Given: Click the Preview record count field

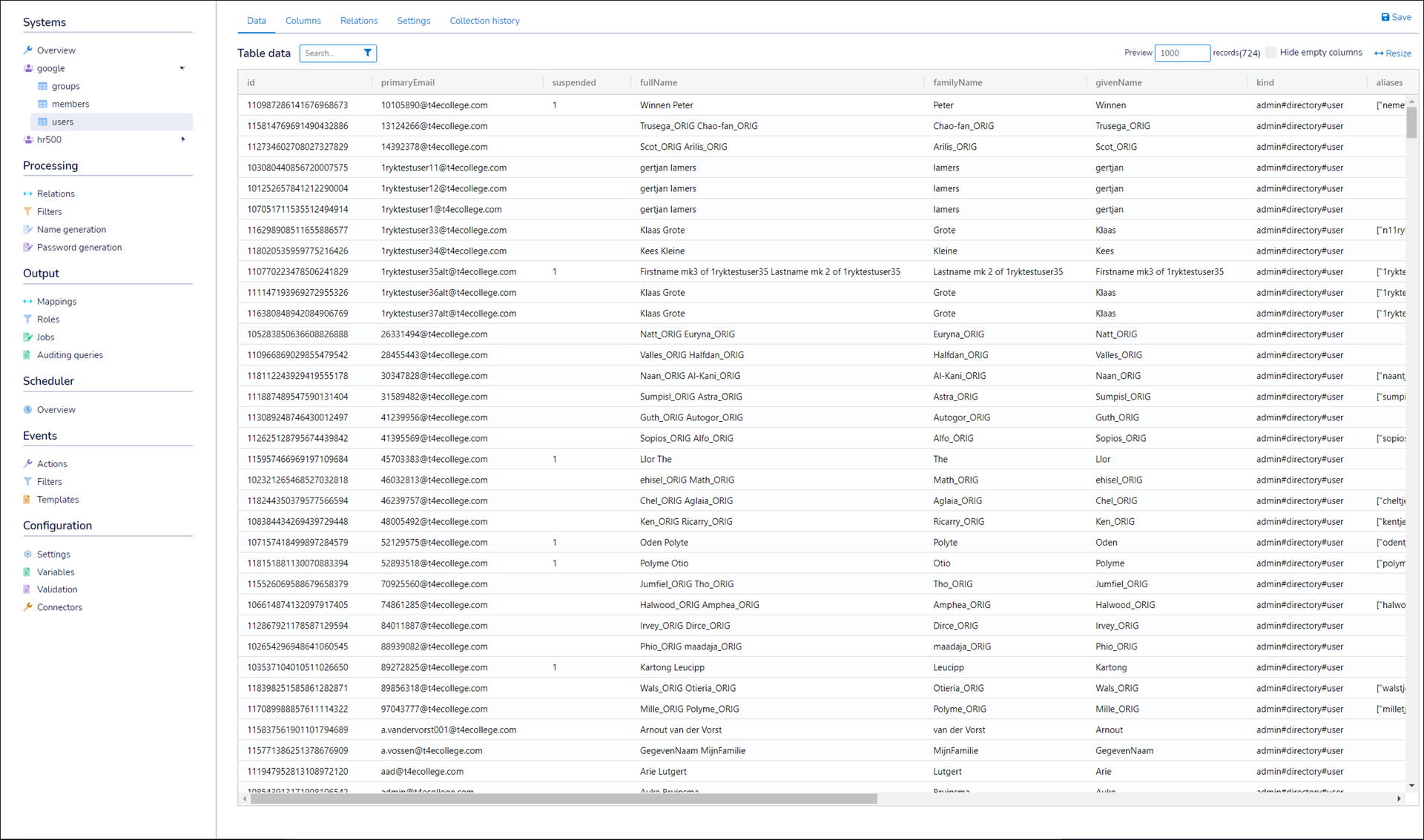Looking at the screenshot, I should pyautogui.click(x=1181, y=53).
